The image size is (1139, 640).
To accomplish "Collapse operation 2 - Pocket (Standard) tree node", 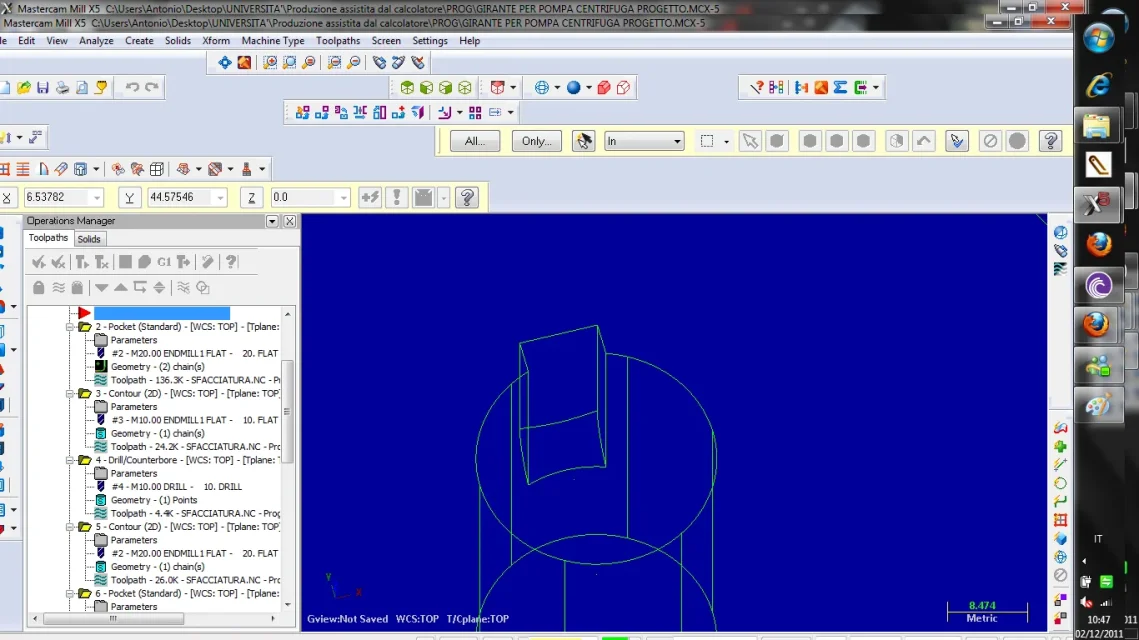I will [x=70, y=327].
